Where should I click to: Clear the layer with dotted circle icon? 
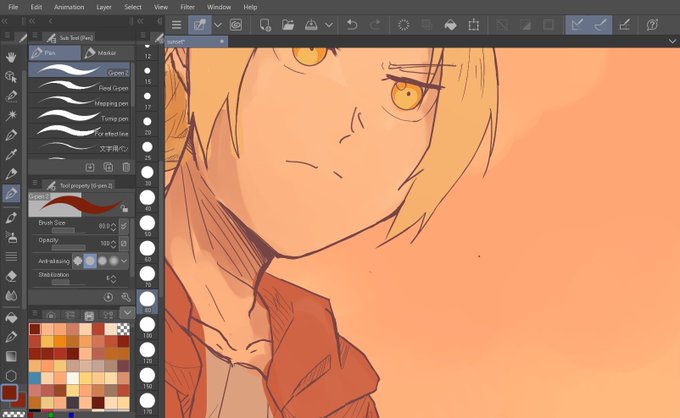(x=403, y=25)
